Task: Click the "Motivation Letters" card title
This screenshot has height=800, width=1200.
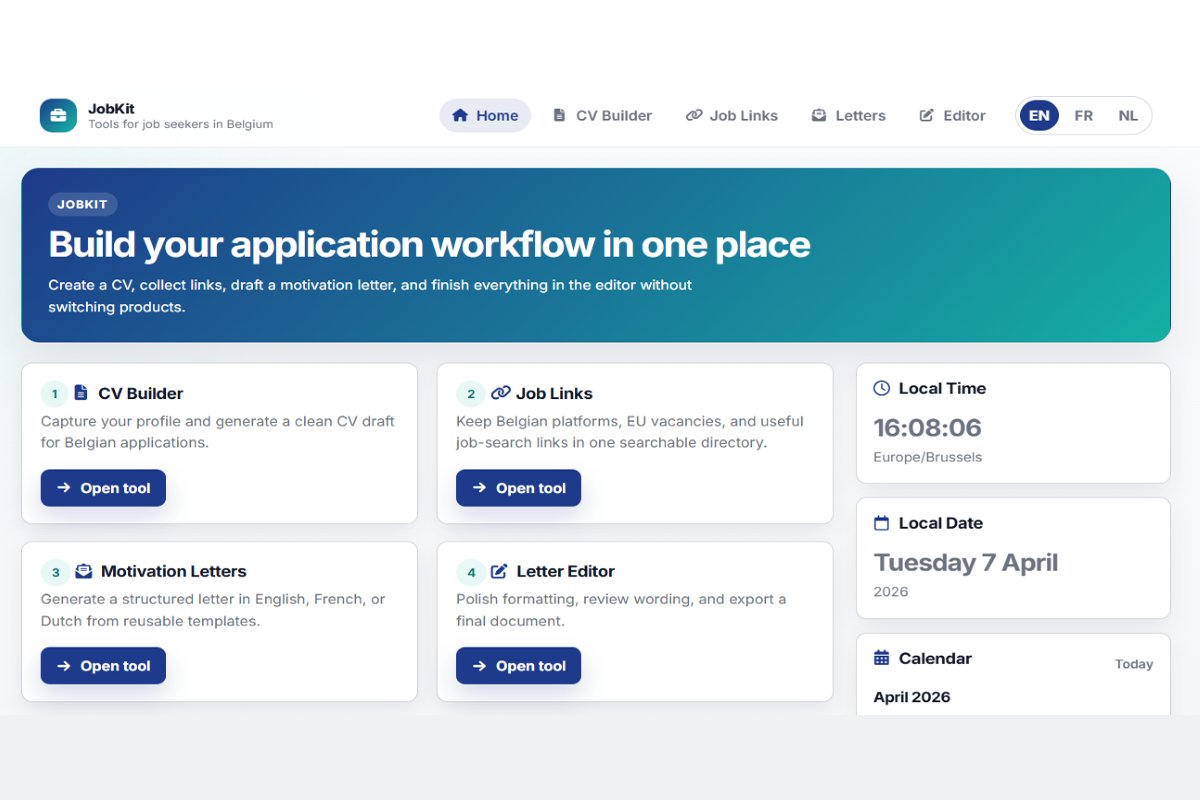Action: pos(174,571)
